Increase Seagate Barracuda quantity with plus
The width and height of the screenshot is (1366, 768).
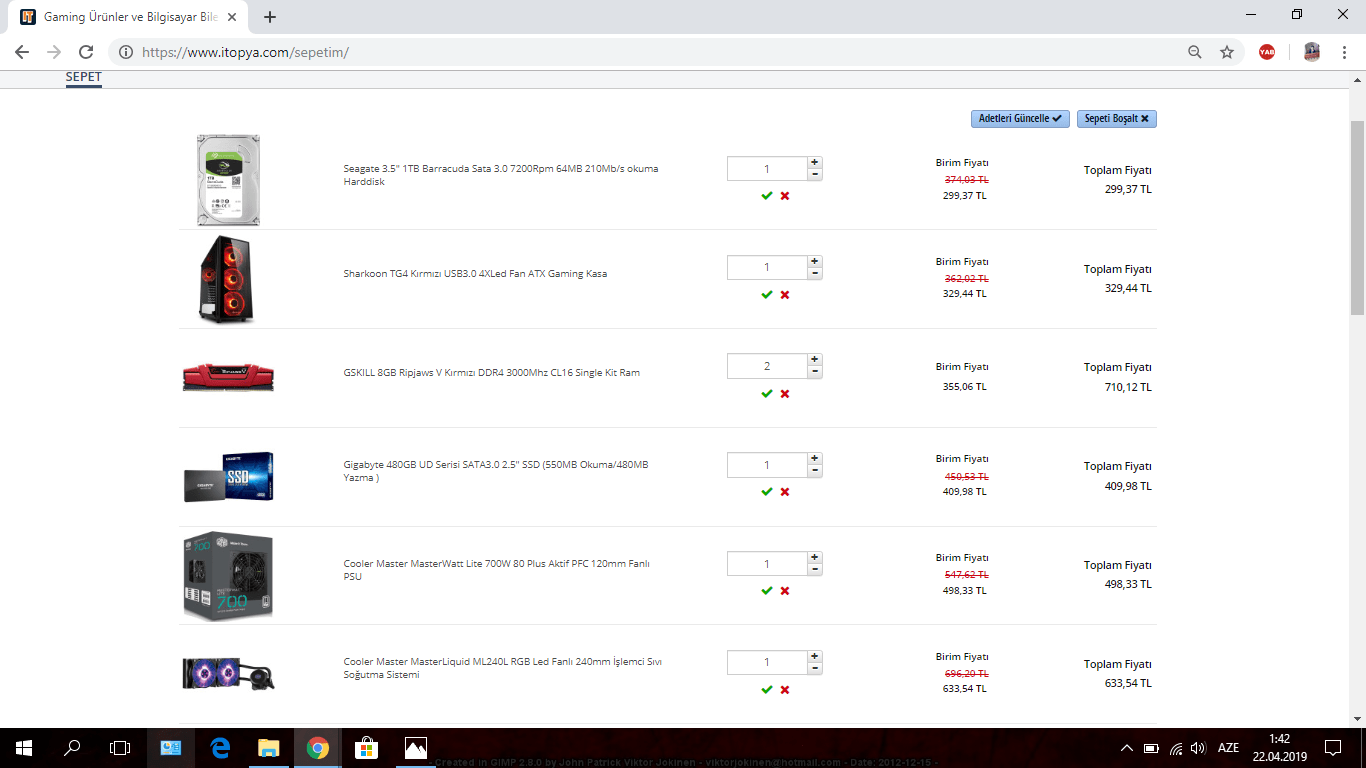[815, 162]
